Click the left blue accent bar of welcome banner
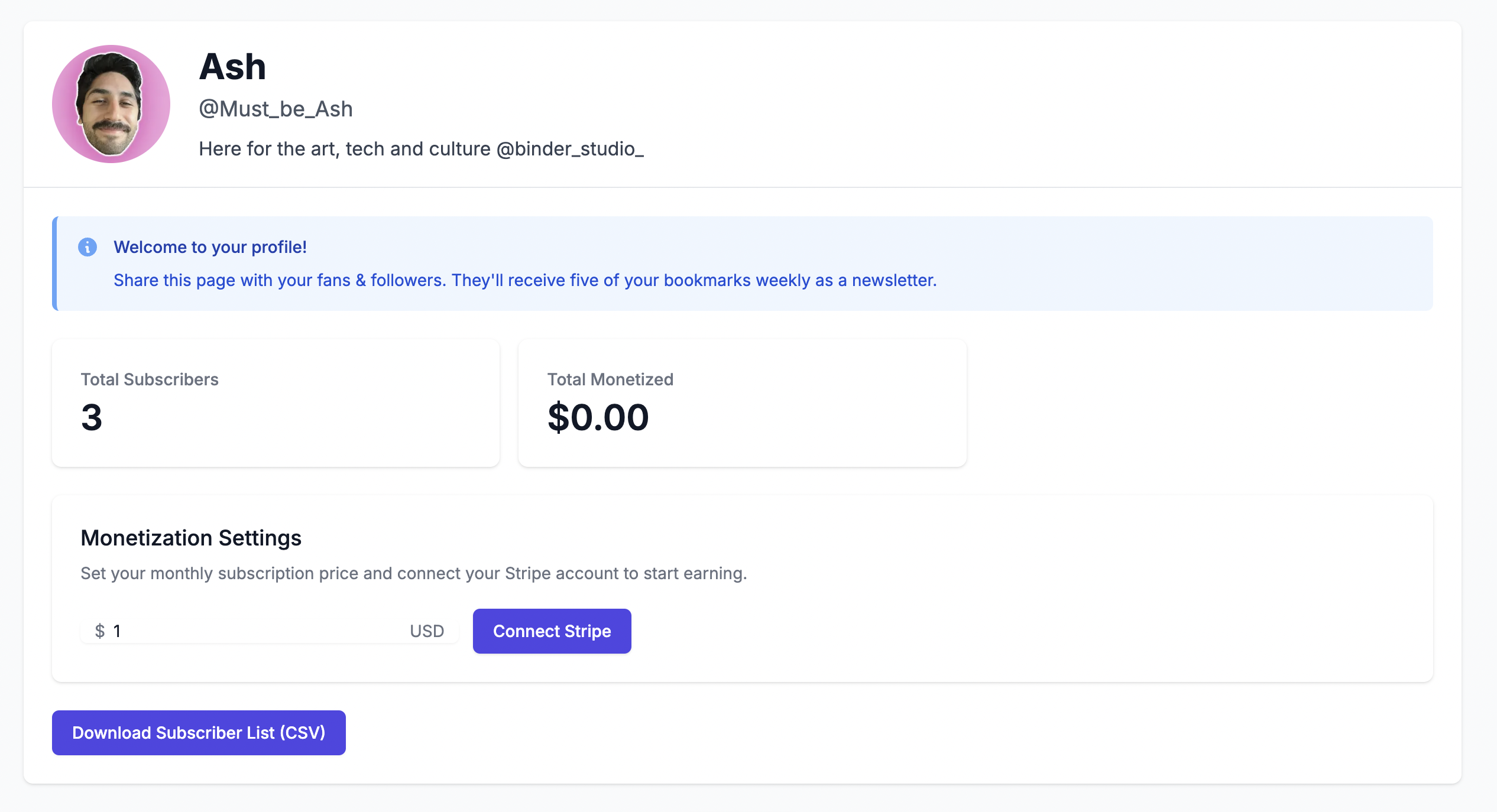Viewport: 1497px width, 812px height. [55, 264]
